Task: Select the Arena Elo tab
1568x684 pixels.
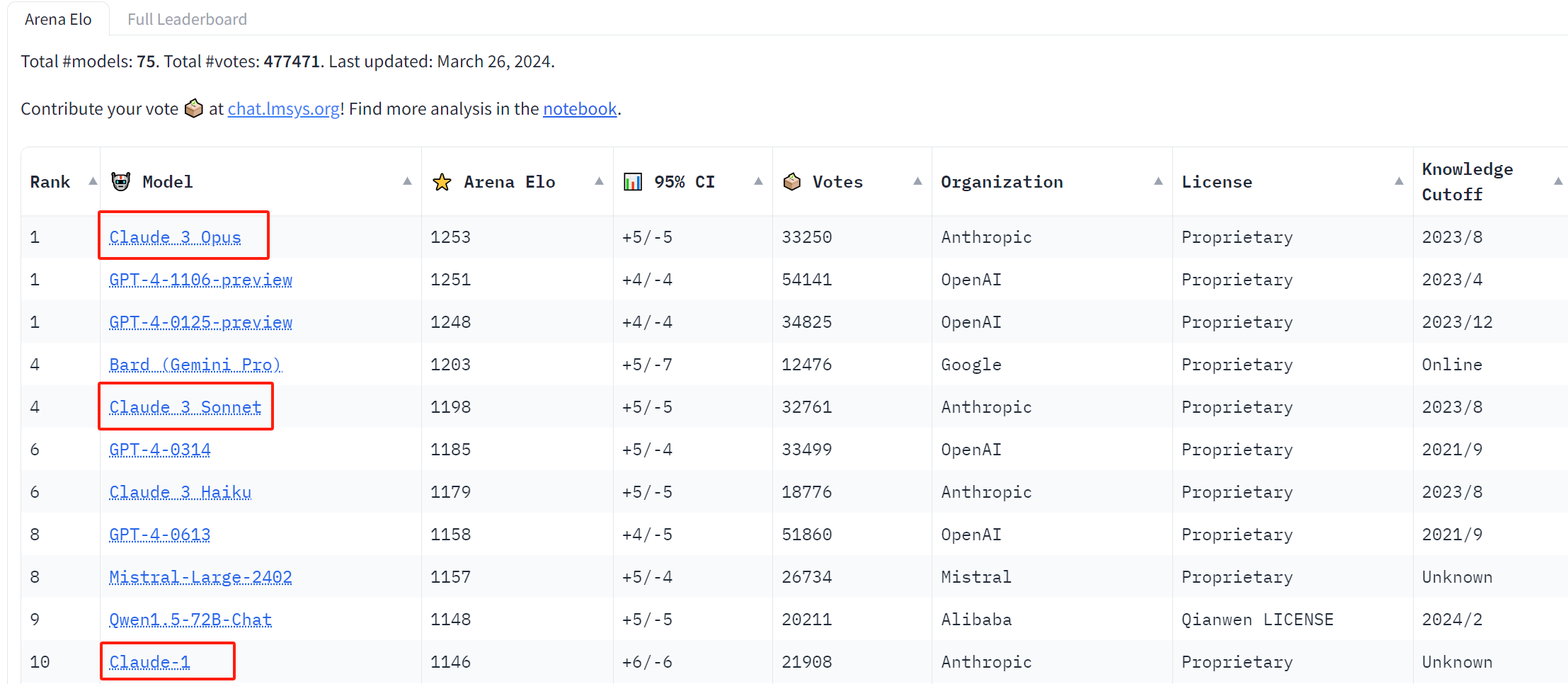Action: pos(58,19)
